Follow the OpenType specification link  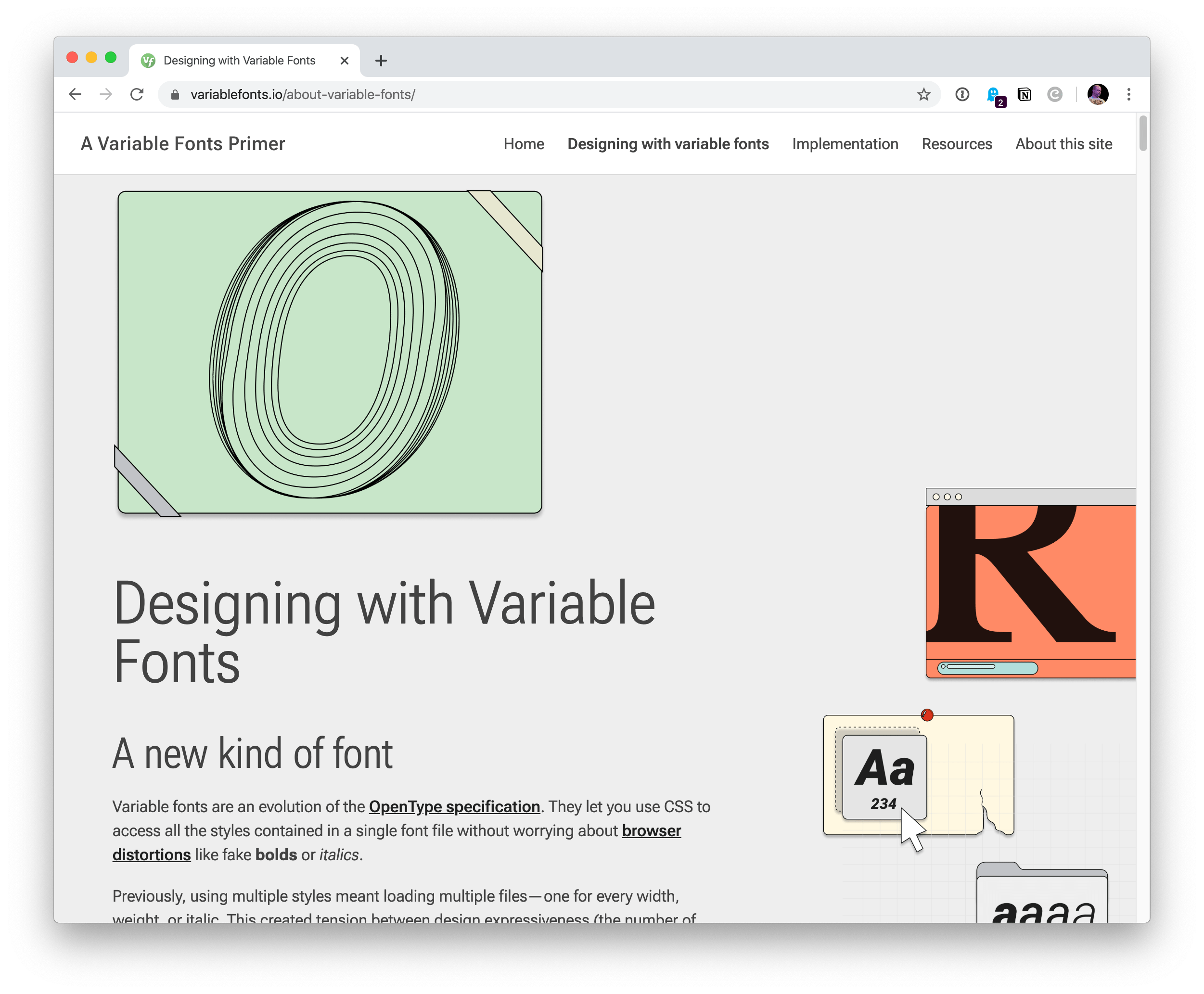[454, 807]
